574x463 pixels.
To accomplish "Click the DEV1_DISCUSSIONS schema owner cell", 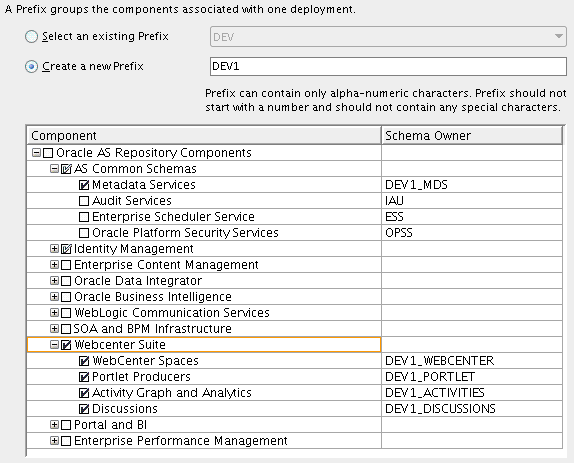I will (x=472, y=408).
